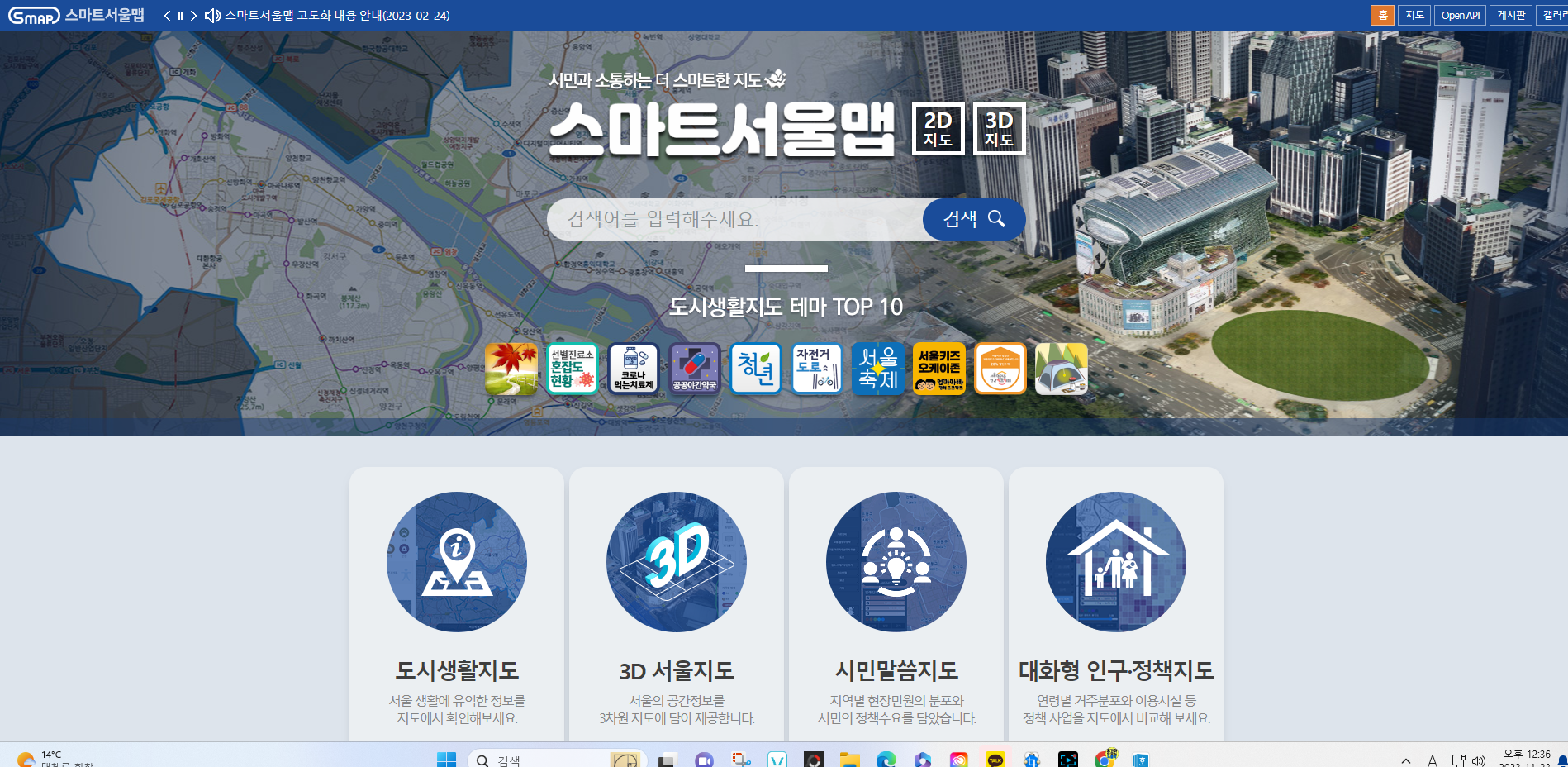Image resolution: width=1568 pixels, height=767 pixels.
Task: Click the 검색어를 입력해주세요 search field
Action: pos(734,219)
